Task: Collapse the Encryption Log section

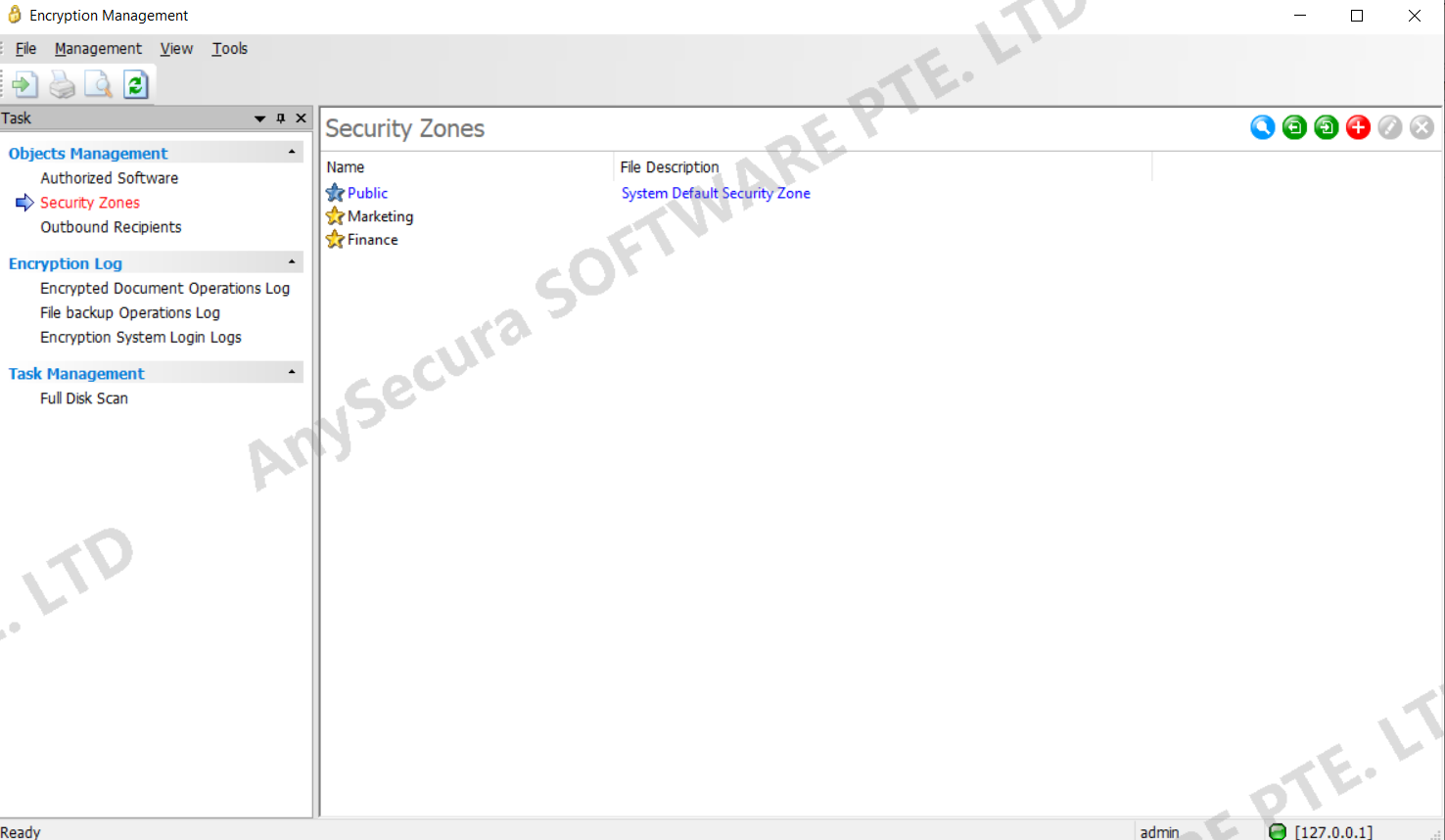Action: (x=292, y=262)
